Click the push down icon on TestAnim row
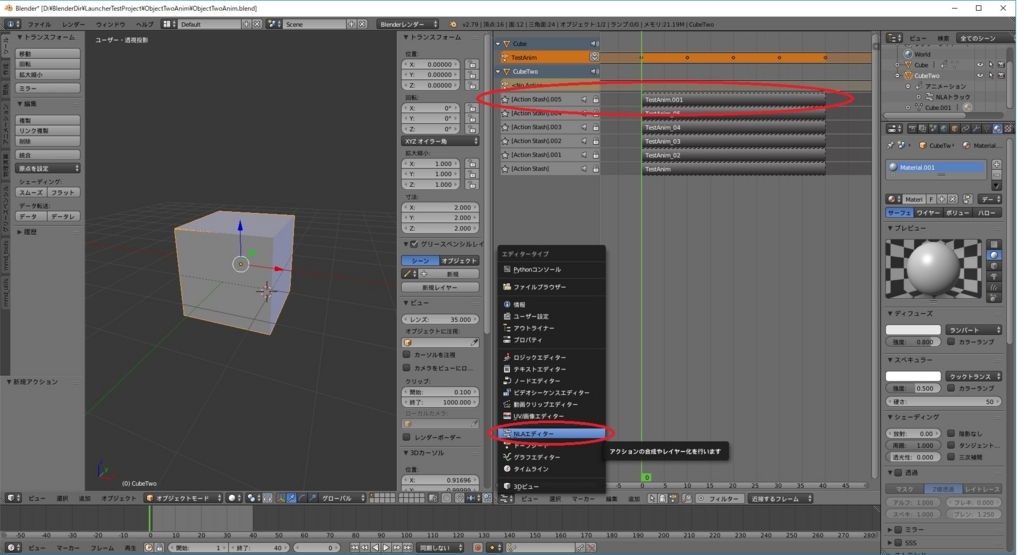 (x=594, y=57)
